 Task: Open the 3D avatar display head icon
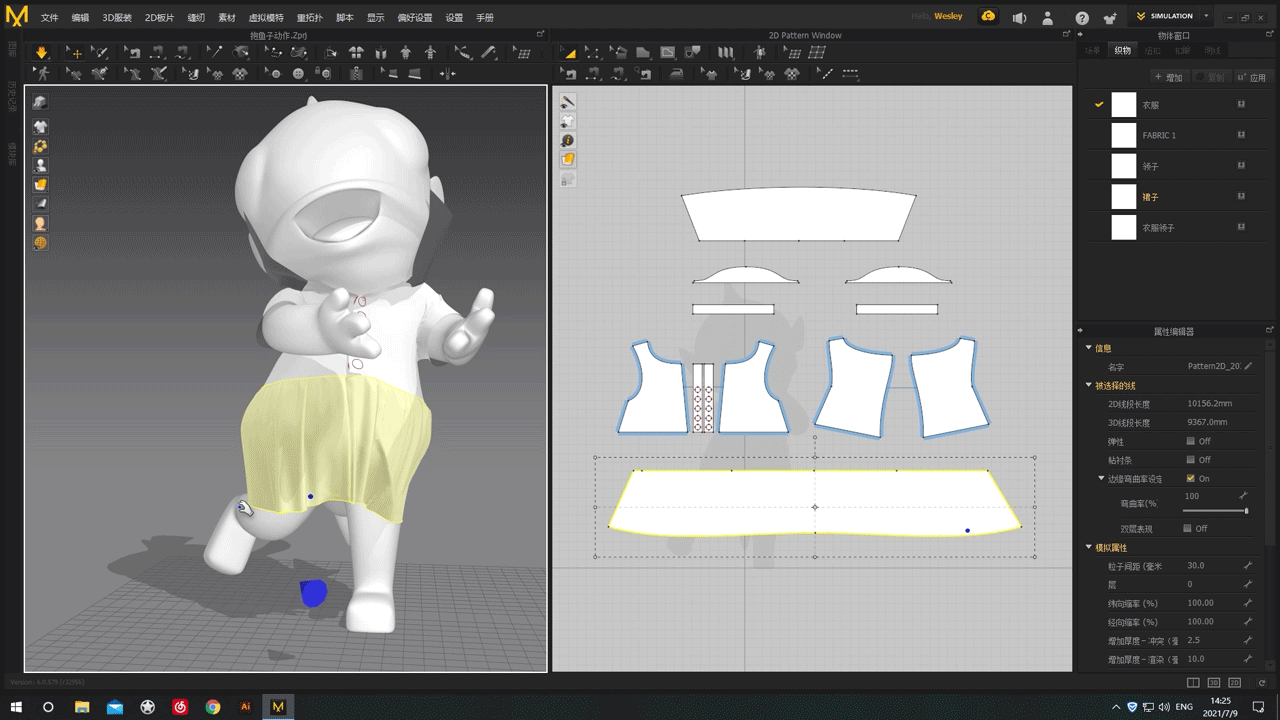click(x=40, y=223)
